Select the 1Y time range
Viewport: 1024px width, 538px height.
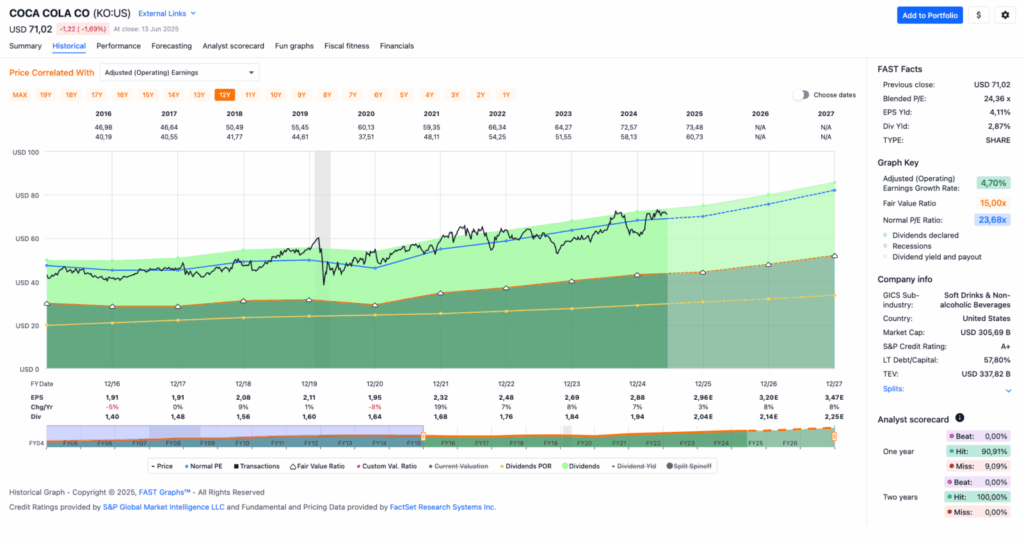coord(506,95)
